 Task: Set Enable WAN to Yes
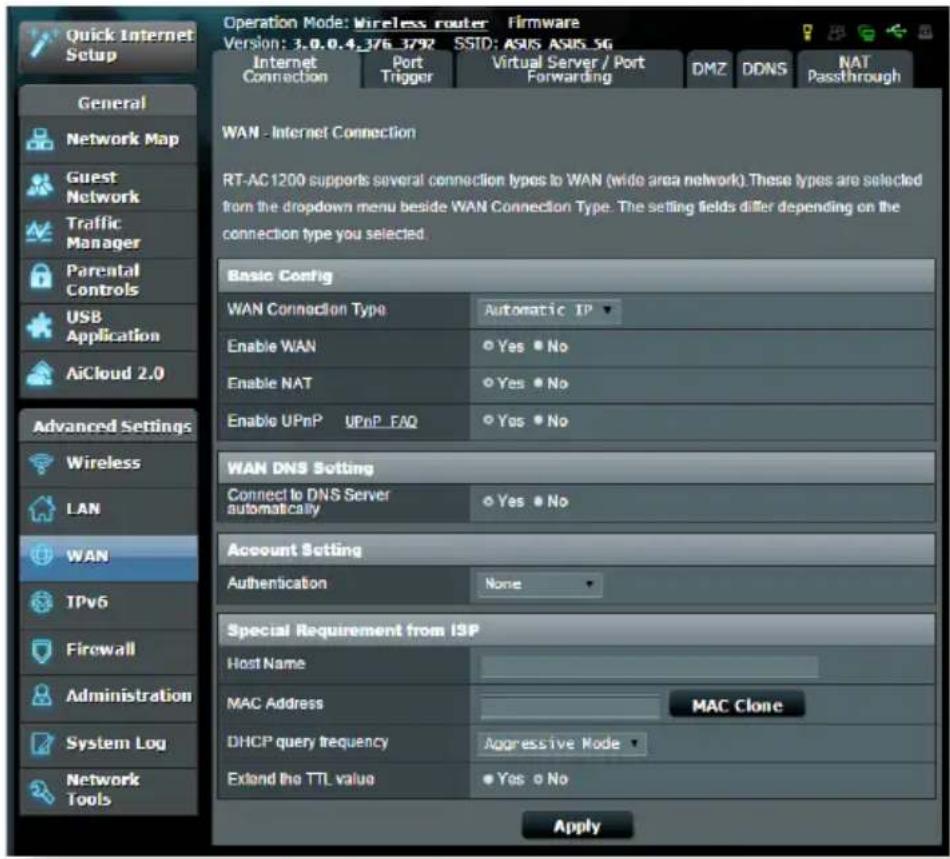click(488, 346)
